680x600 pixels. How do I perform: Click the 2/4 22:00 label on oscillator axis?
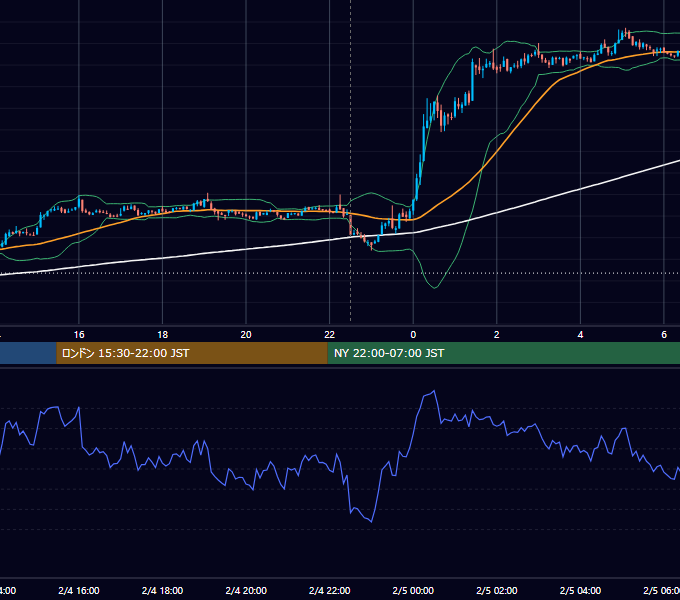[330, 590]
